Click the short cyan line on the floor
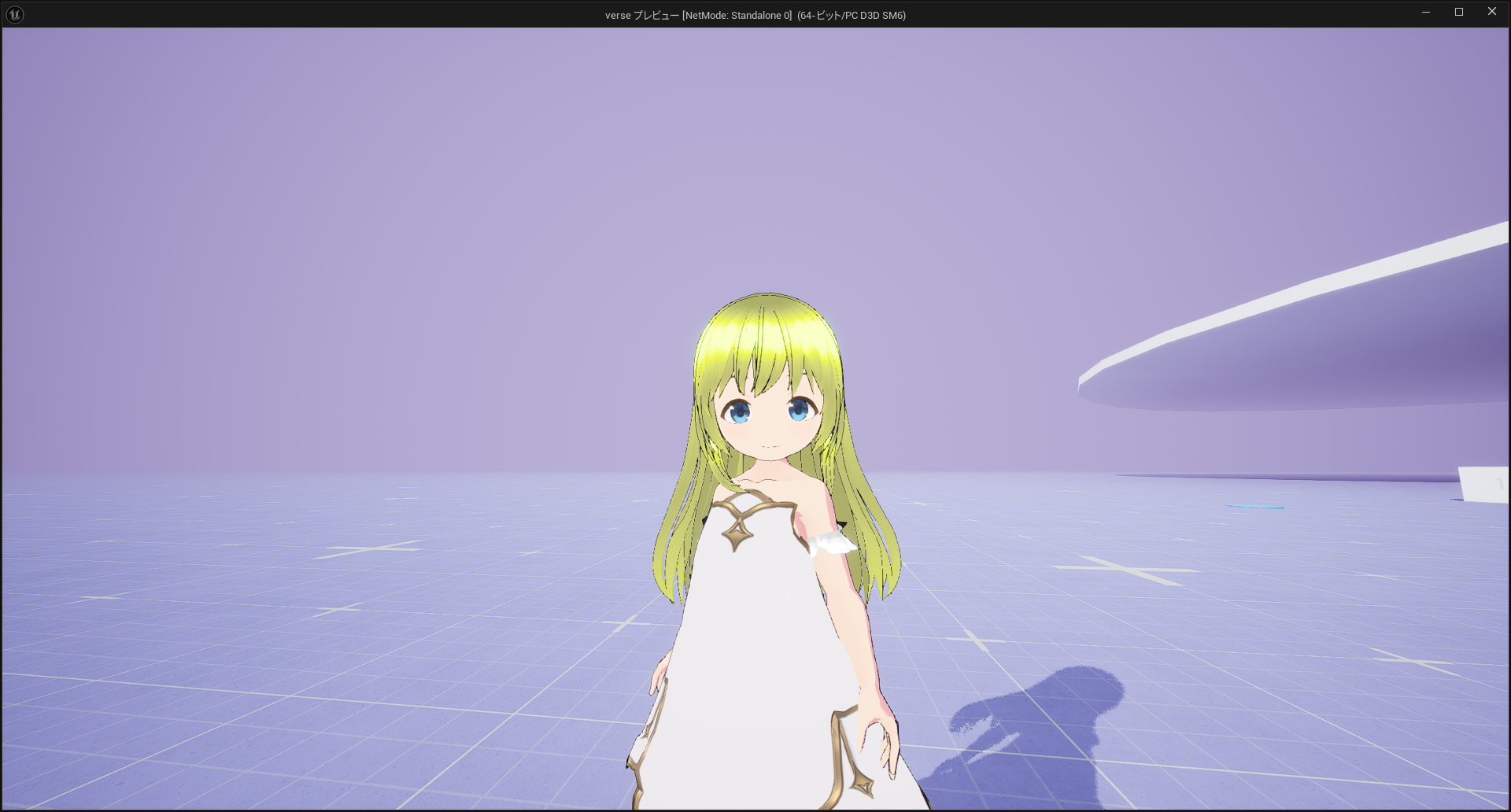1511x812 pixels. (1254, 507)
